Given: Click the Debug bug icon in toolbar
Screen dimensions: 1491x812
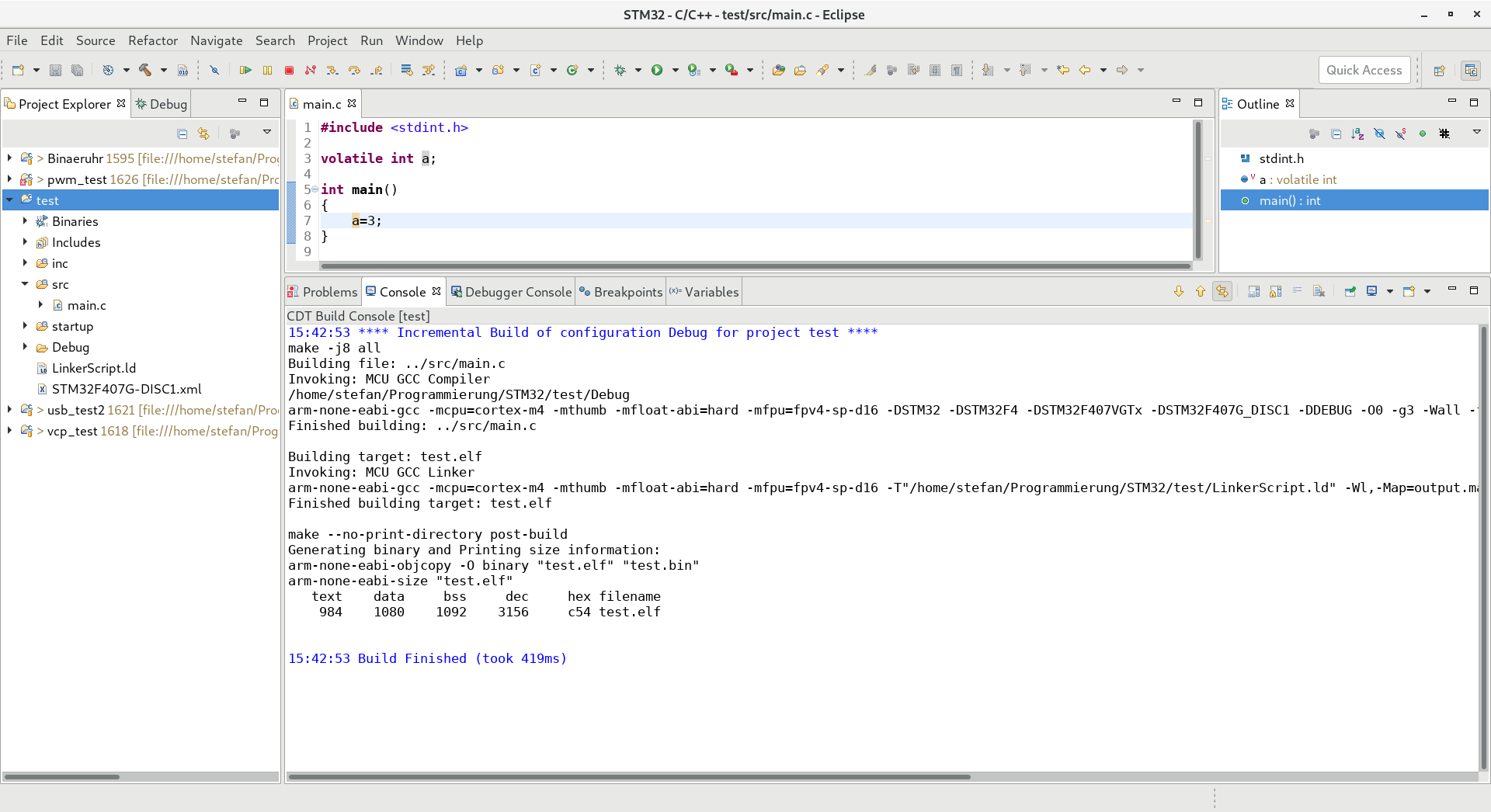Looking at the screenshot, I should coord(620,70).
